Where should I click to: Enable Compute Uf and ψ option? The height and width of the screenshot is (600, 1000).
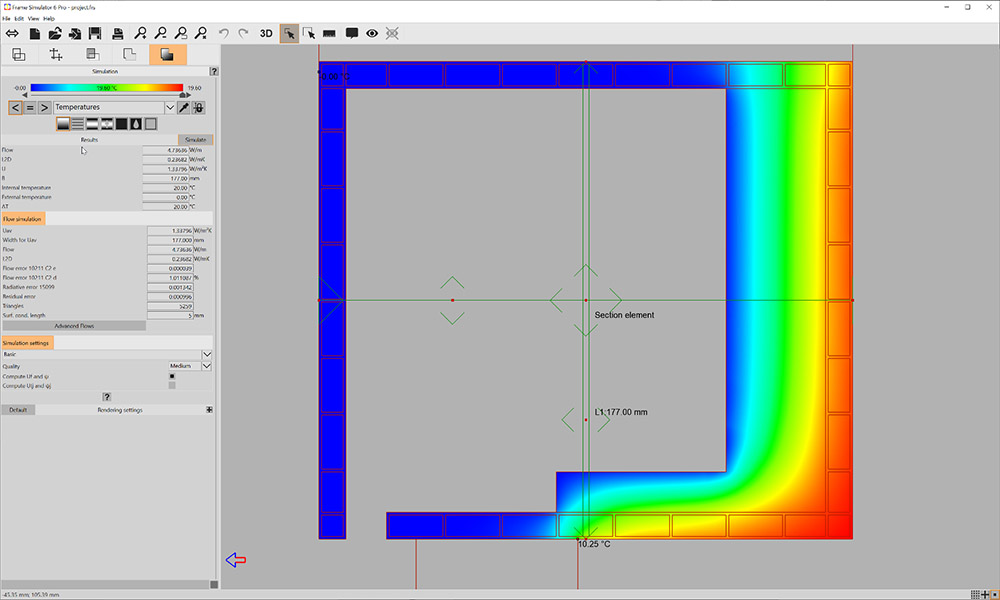[x=171, y=377]
